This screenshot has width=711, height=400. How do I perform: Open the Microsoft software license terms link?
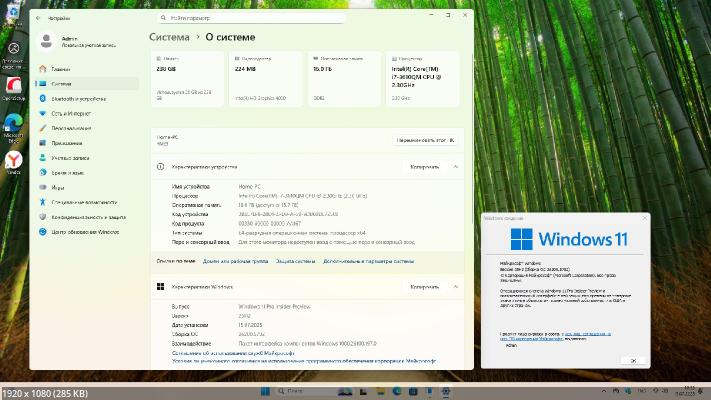pos(304,361)
